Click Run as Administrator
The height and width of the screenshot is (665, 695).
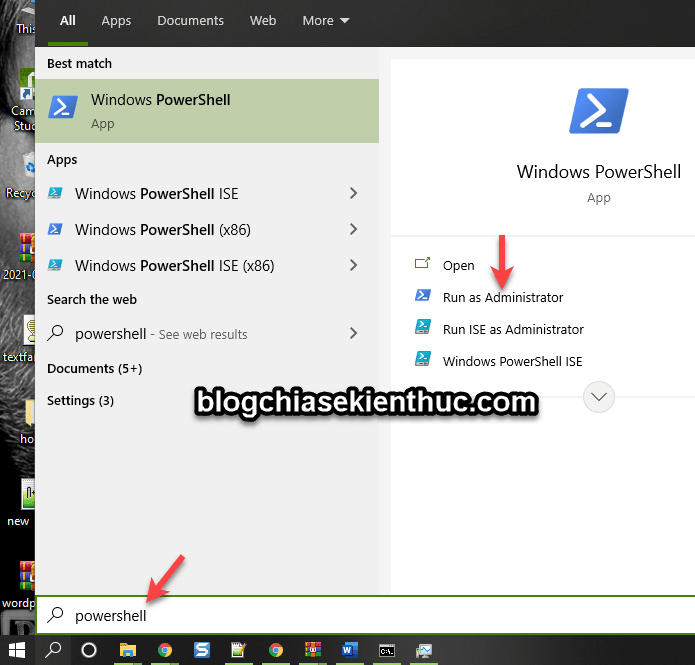coord(503,297)
